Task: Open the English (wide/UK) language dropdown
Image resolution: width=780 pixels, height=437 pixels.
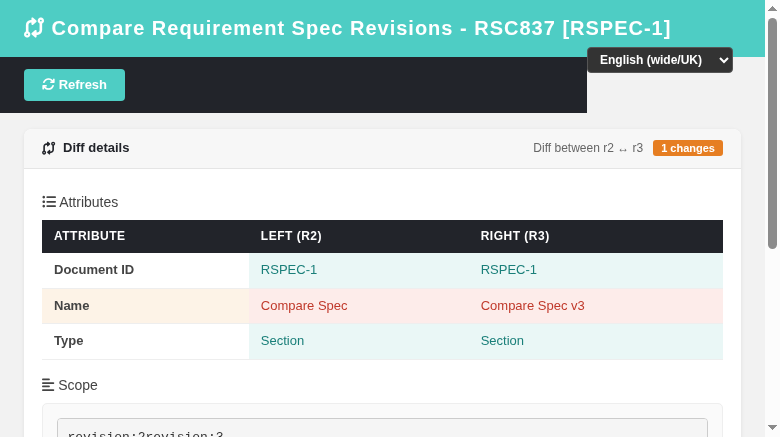Action: 660,60
